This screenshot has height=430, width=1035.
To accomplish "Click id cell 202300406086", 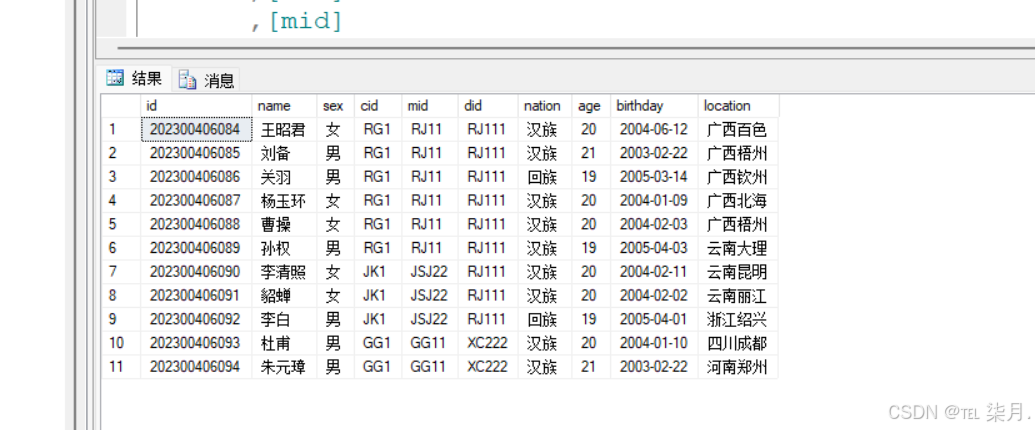I will [x=196, y=177].
